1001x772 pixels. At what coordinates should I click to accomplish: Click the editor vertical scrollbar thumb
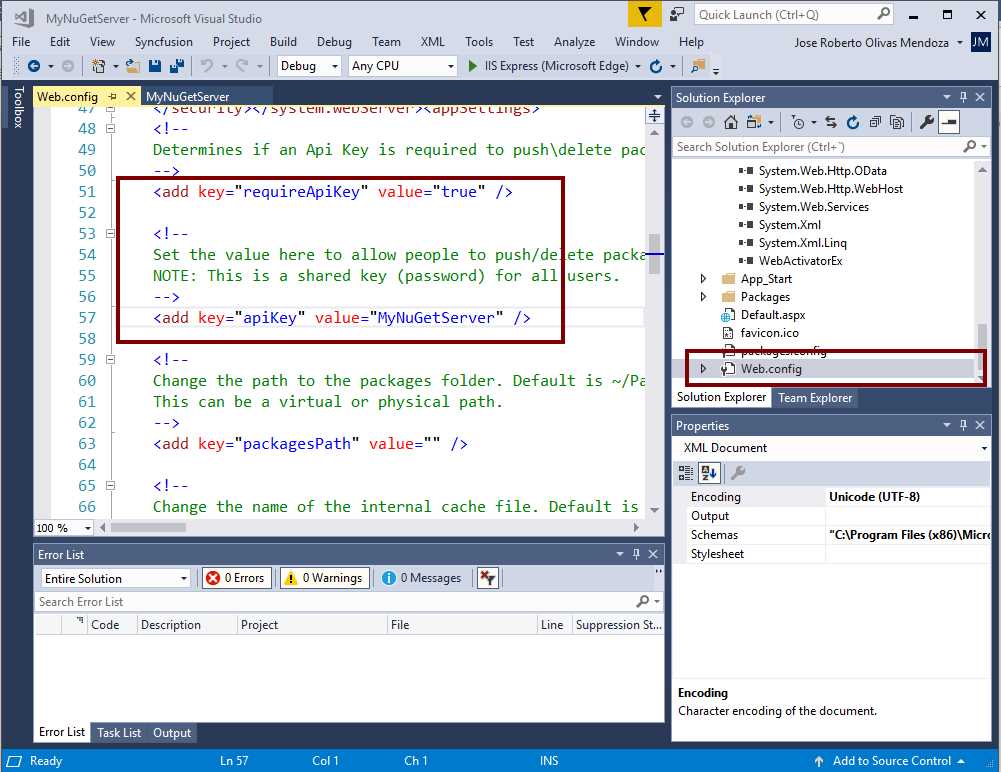pos(654,253)
